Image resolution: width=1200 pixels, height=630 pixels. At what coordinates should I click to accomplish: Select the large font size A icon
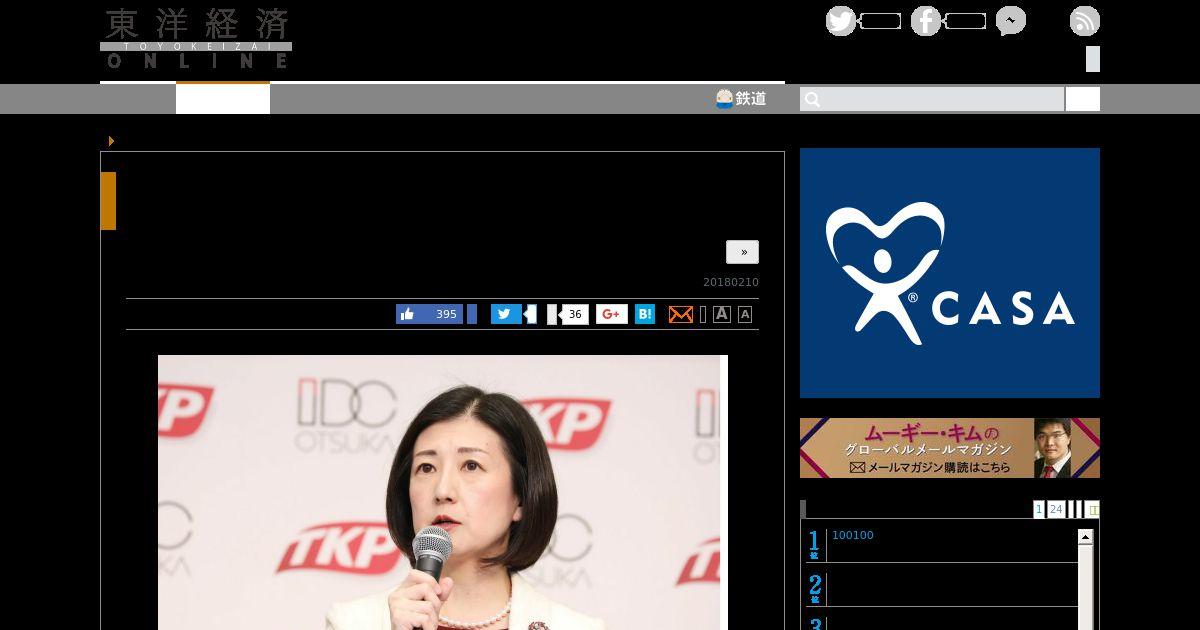point(722,314)
